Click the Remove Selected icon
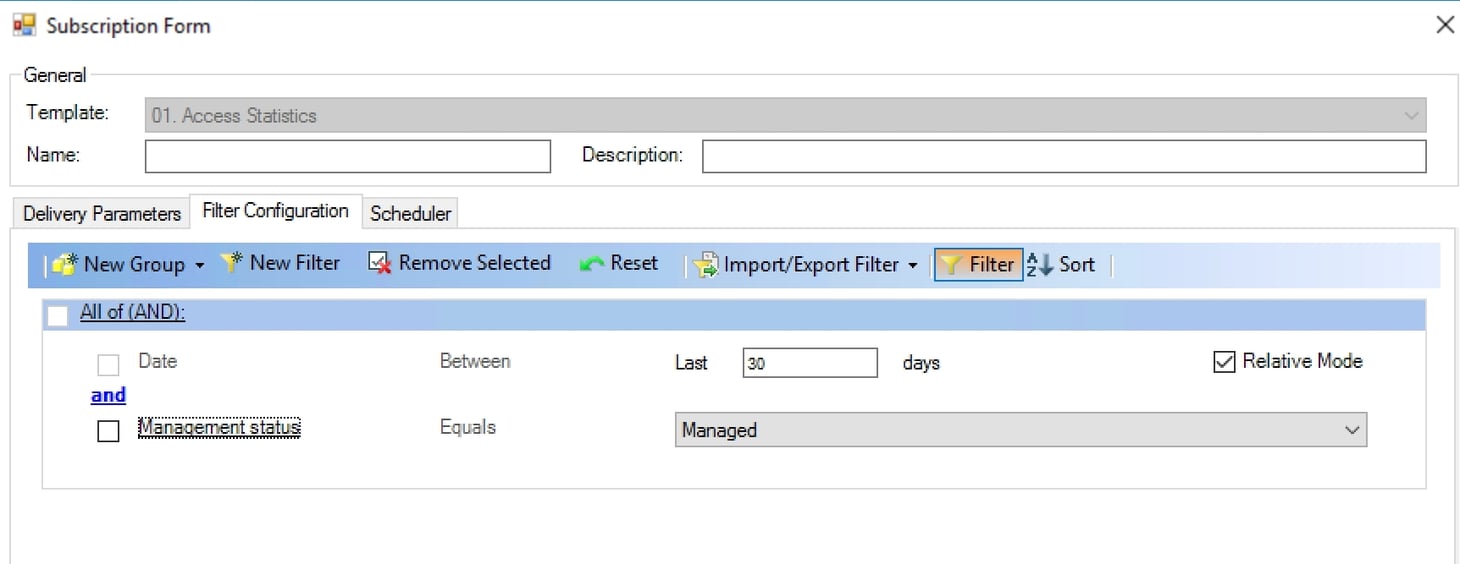The width and height of the screenshot is (1460, 564). point(379,264)
